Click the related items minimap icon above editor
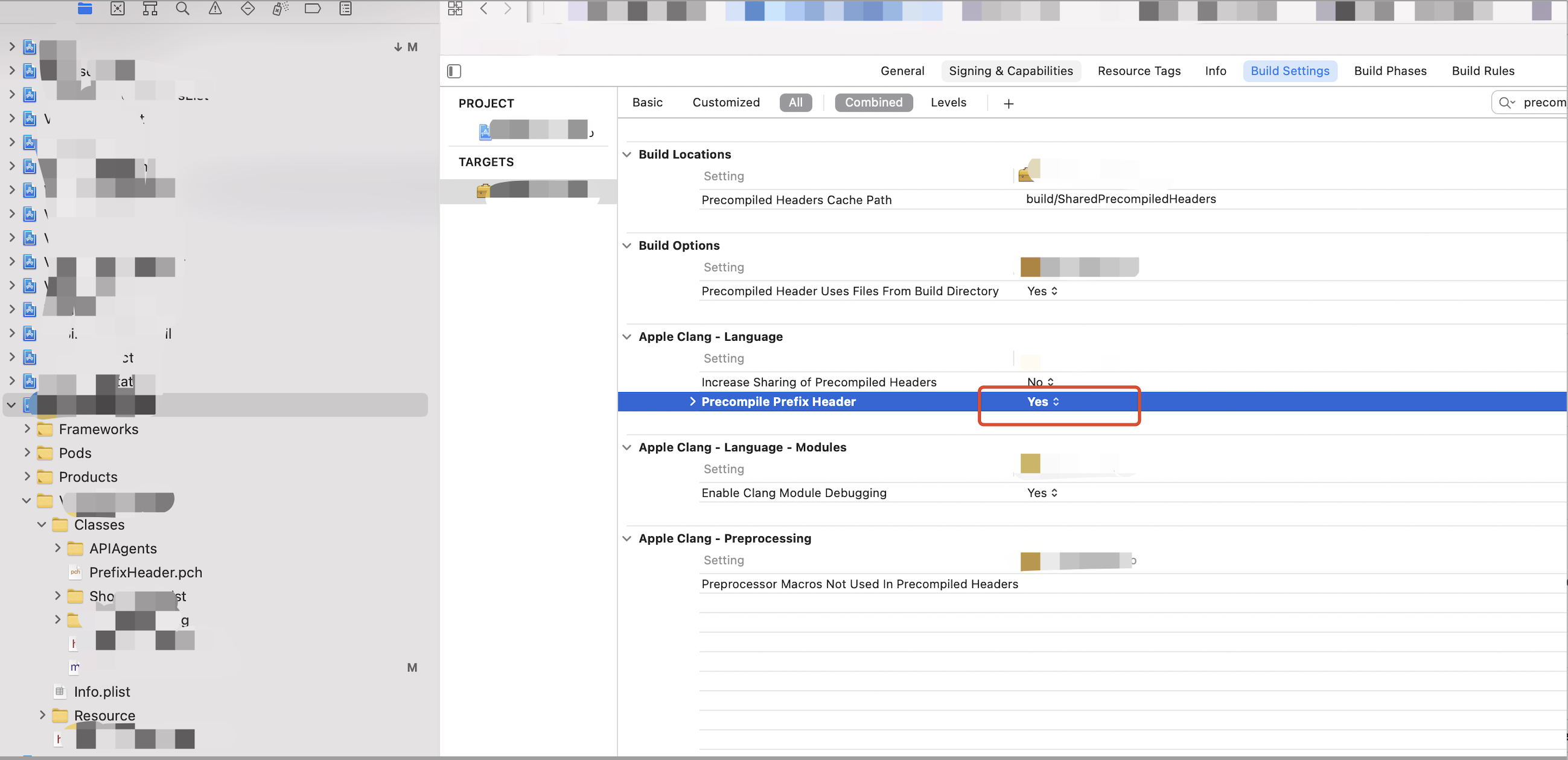 pos(454,8)
